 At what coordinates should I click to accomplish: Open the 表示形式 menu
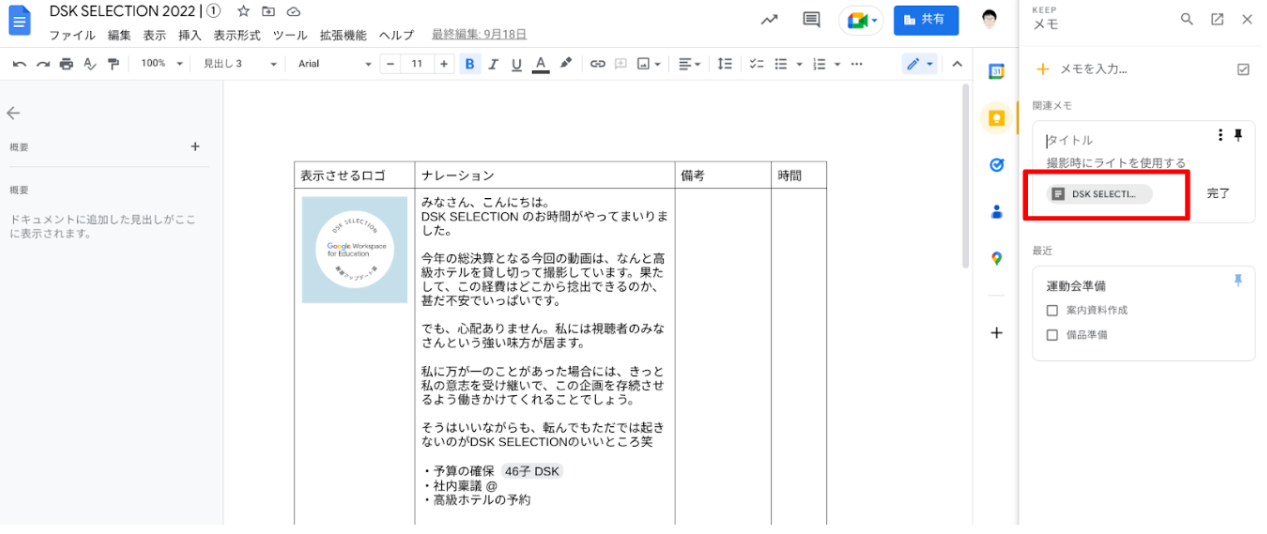pos(237,35)
